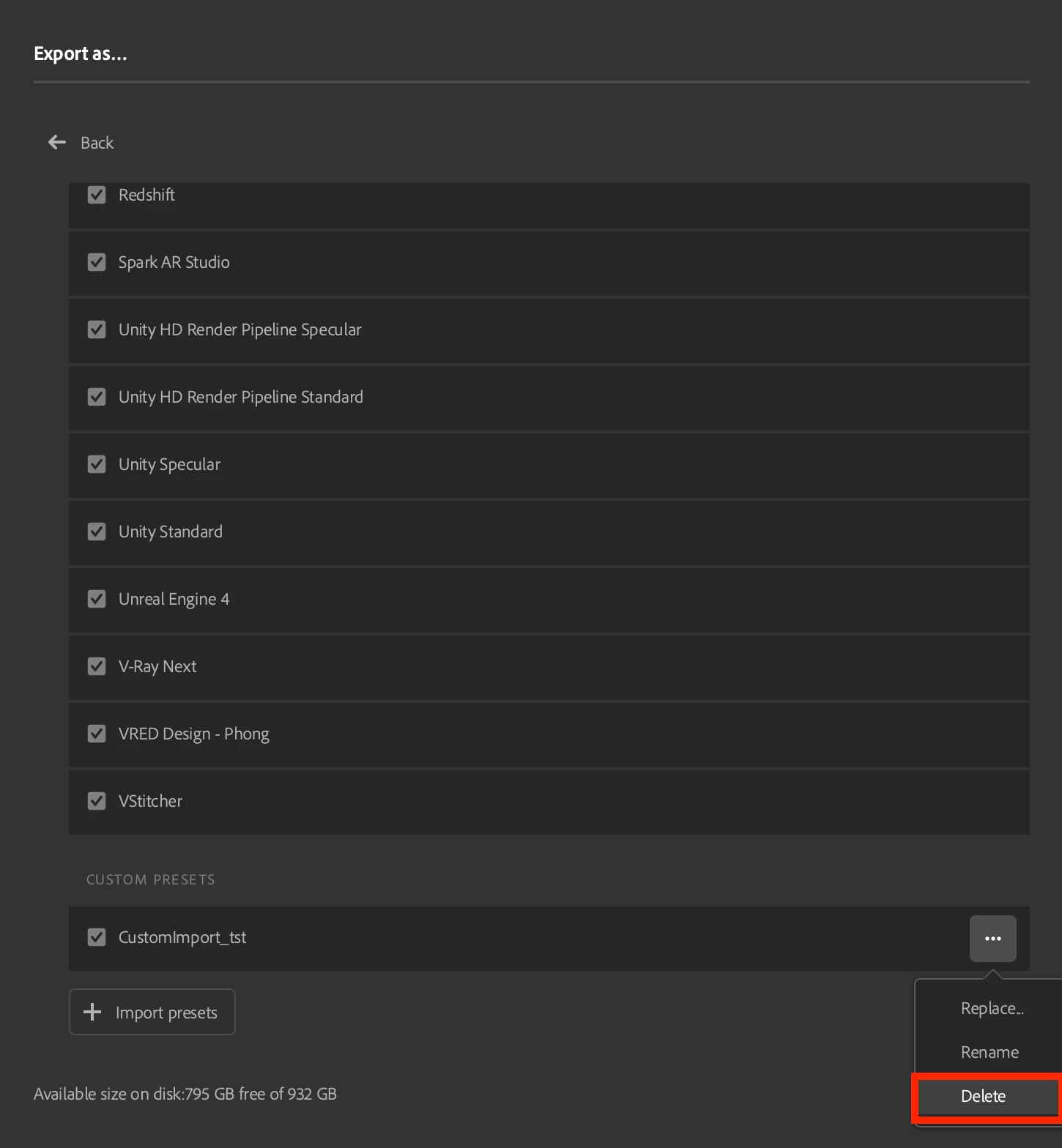The image size is (1062, 1148).
Task: Select the Unreal Engine 4 preset name
Action: point(174,600)
